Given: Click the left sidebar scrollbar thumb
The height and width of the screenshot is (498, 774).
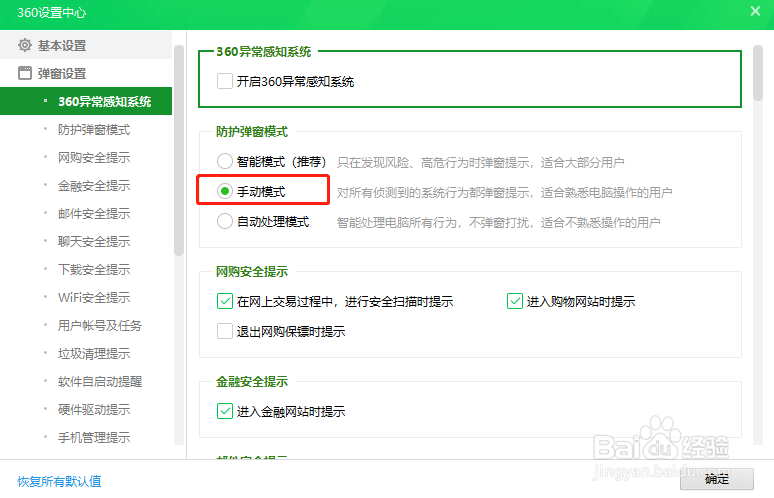Looking at the screenshot, I should tap(179, 151).
